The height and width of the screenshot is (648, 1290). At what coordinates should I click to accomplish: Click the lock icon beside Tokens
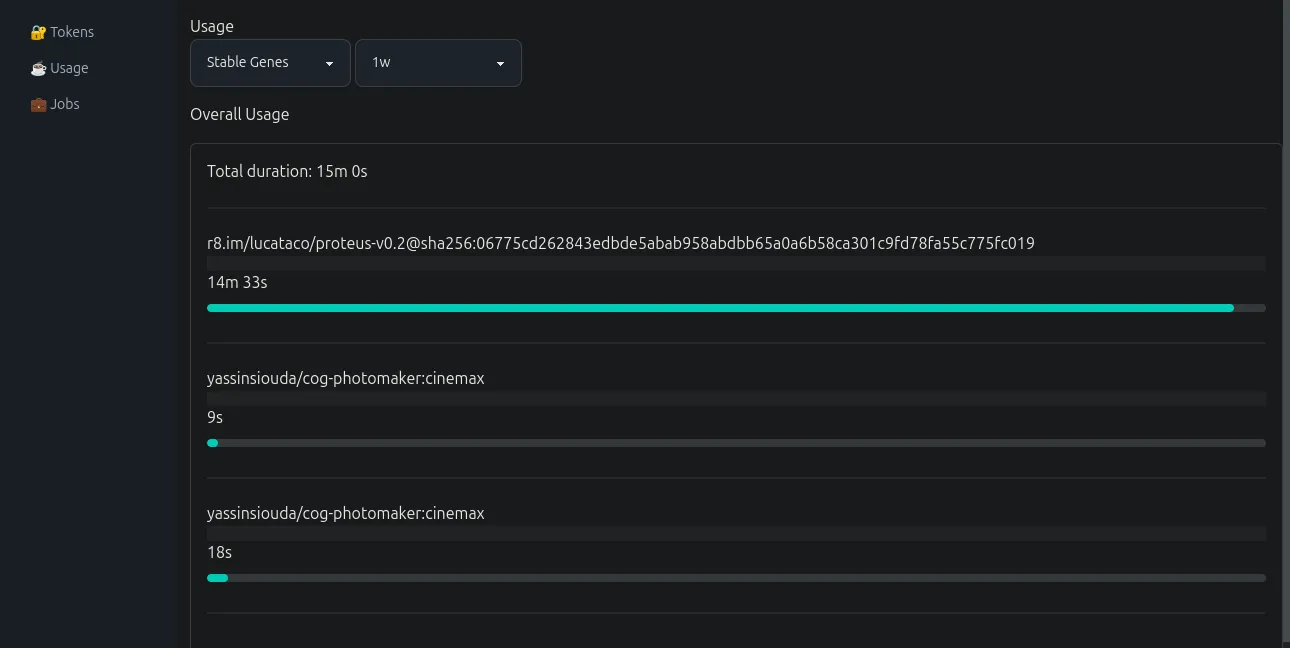point(38,32)
